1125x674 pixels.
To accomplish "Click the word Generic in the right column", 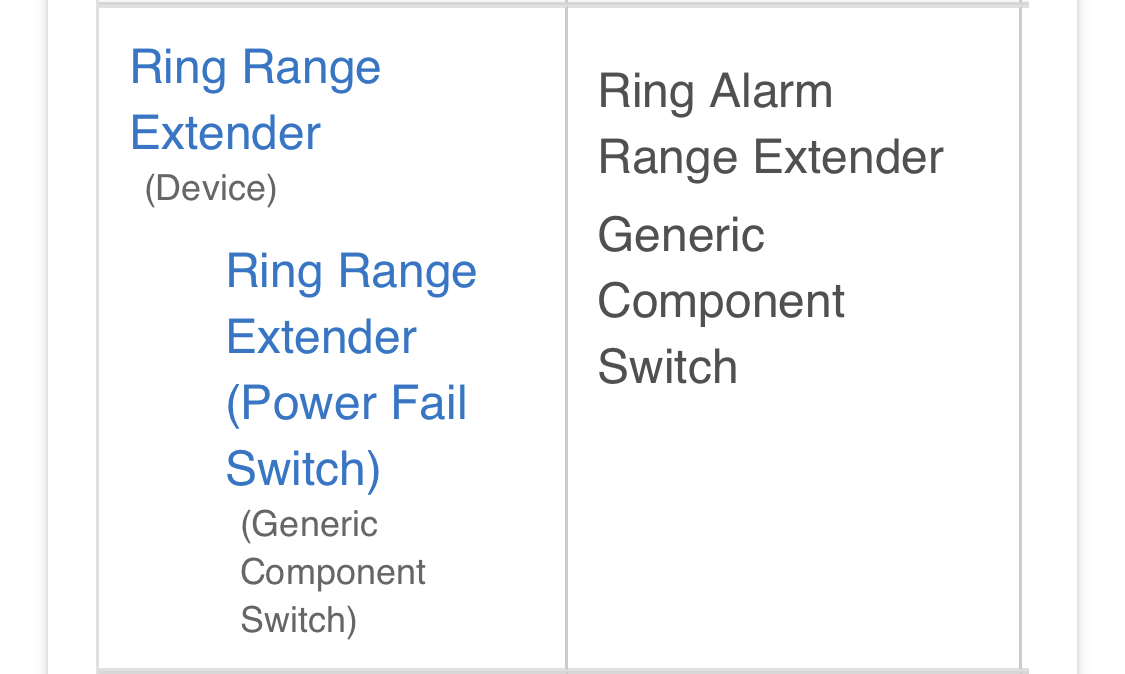I will point(681,235).
